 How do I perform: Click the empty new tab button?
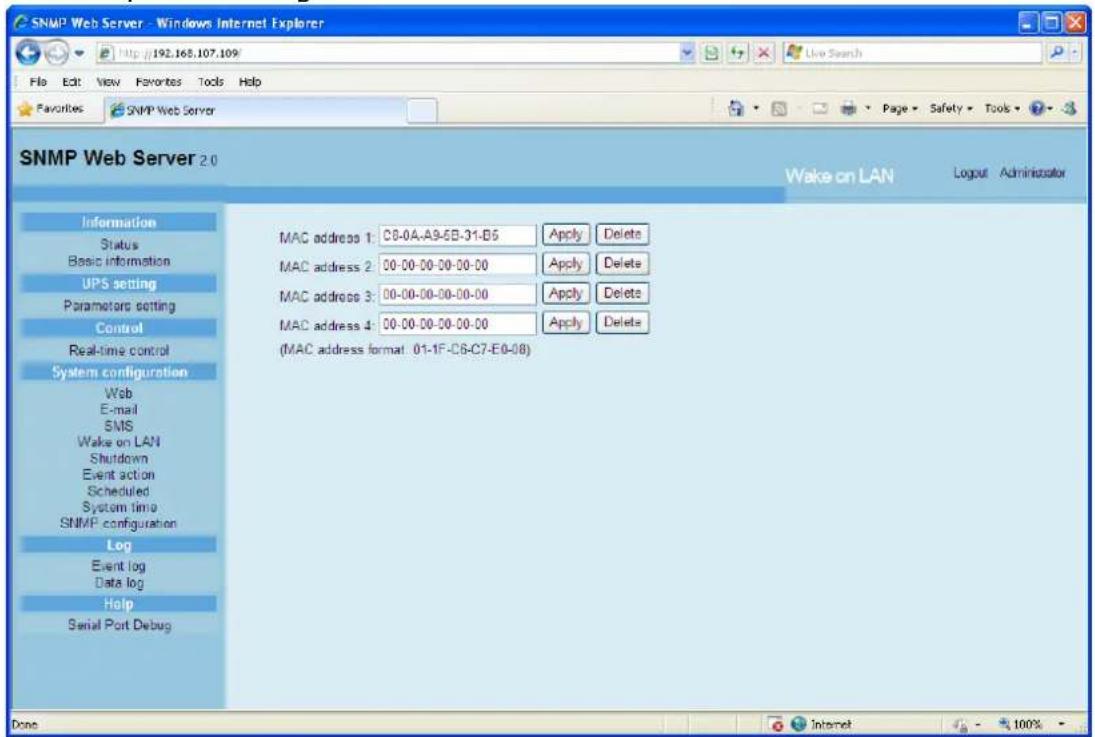point(422,110)
